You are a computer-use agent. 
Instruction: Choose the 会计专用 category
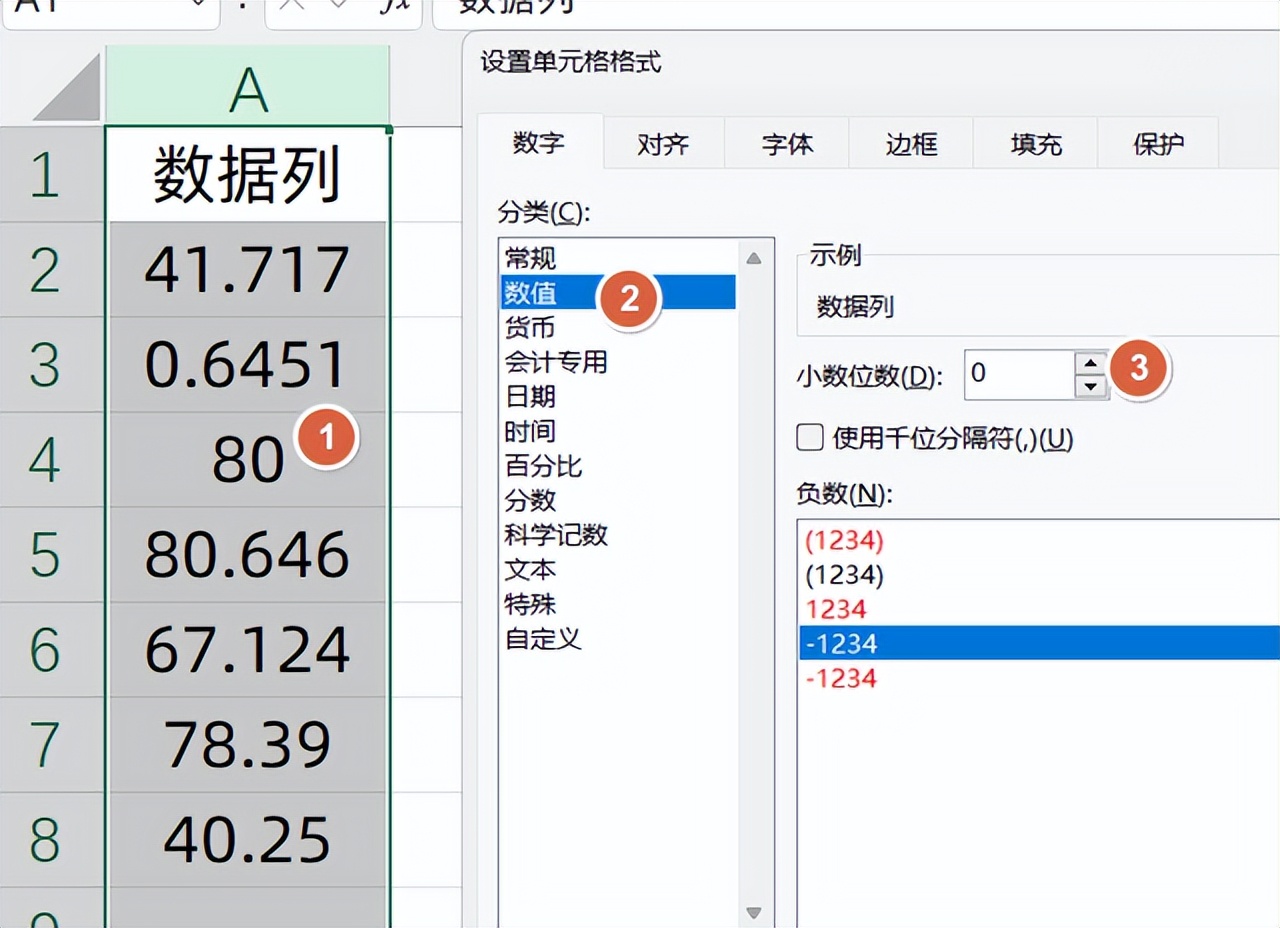(618, 361)
